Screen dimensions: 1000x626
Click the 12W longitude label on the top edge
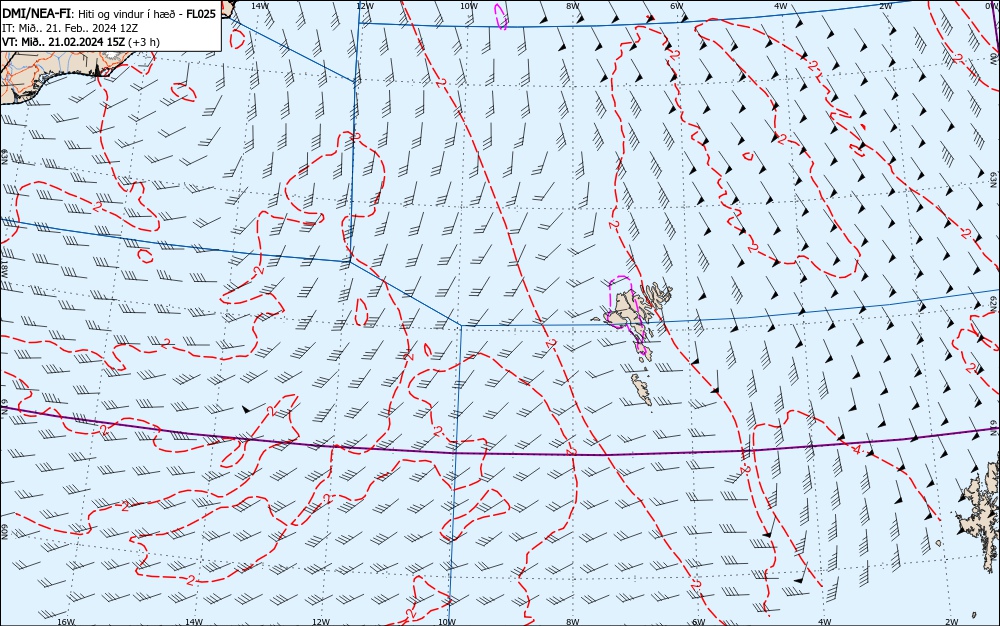(x=364, y=6)
